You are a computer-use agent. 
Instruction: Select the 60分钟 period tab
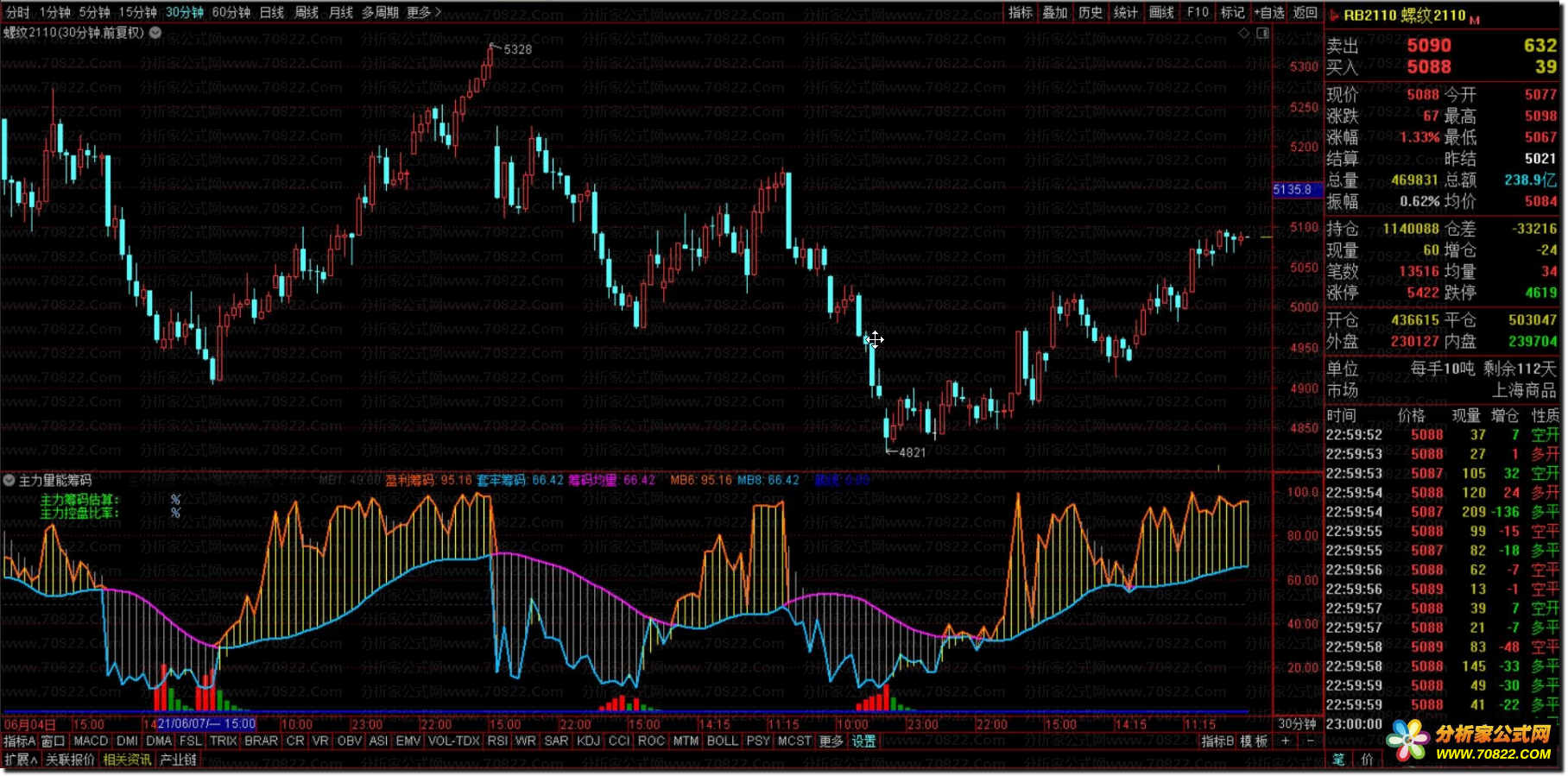(x=231, y=12)
